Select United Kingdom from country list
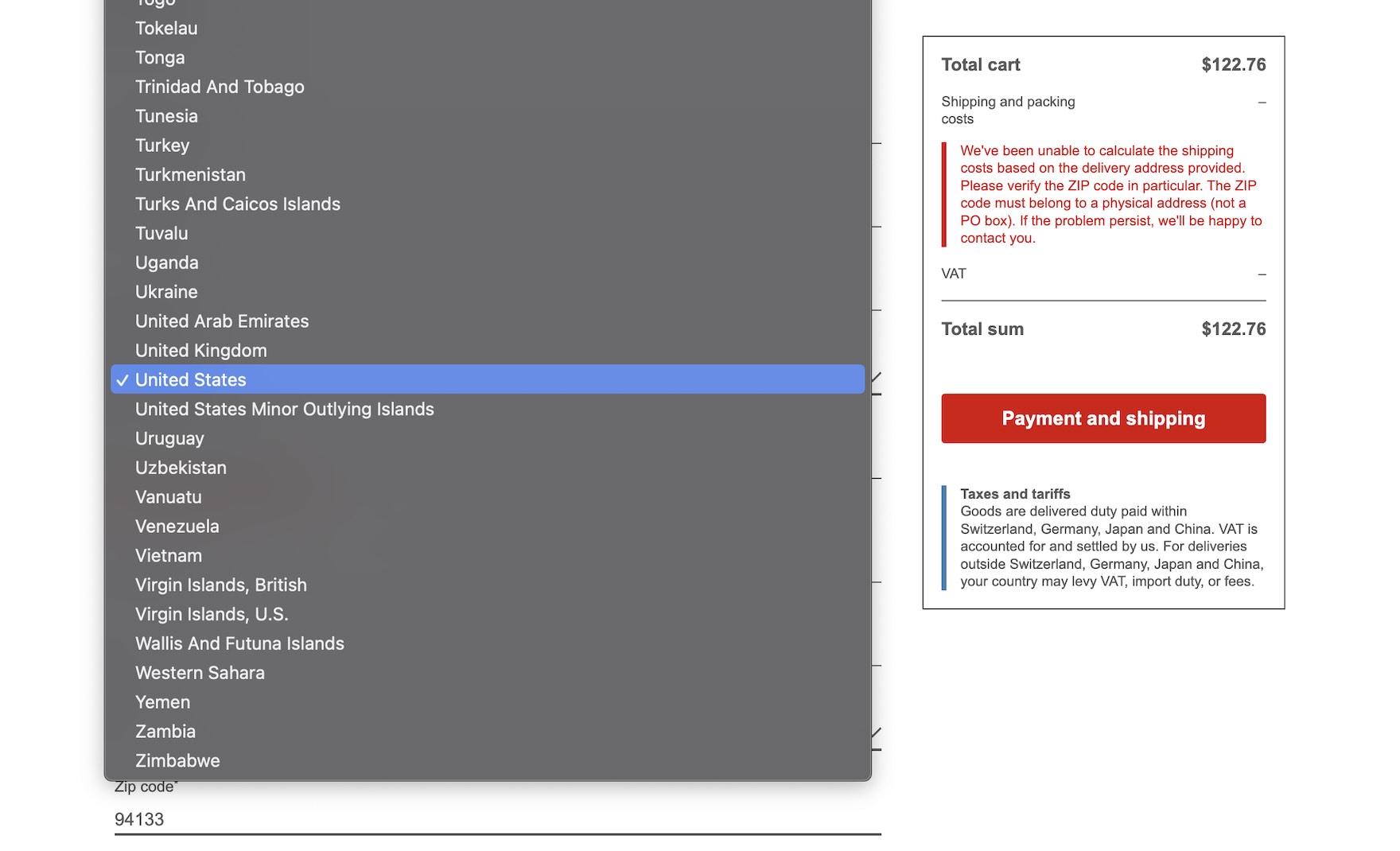 (201, 351)
